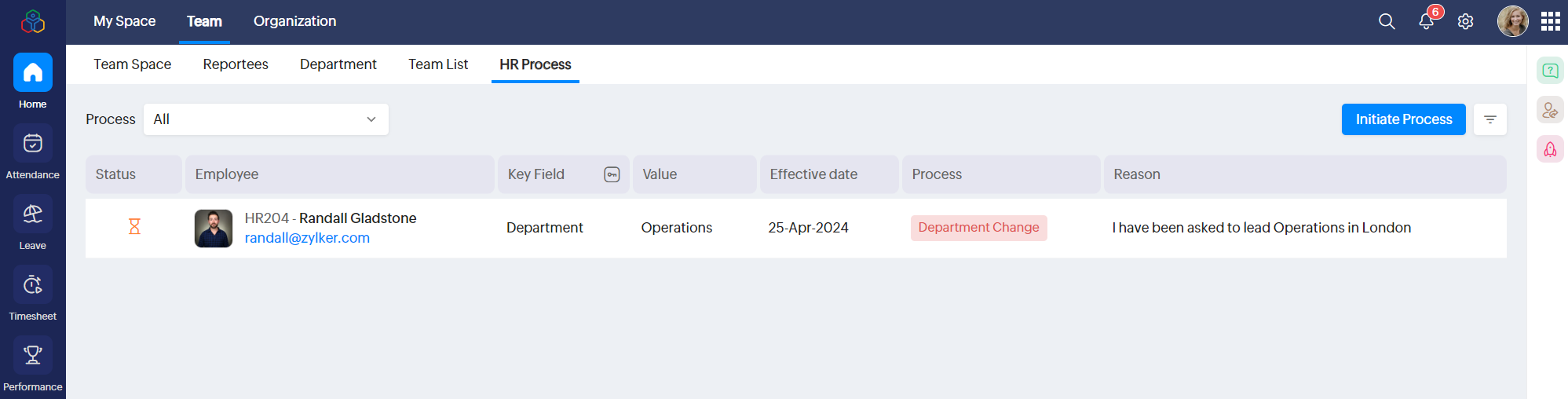Image resolution: width=1568 pixels, height=399 pixels.
Task: Open the help question-mark panel icon
Action: (1550, 71)
